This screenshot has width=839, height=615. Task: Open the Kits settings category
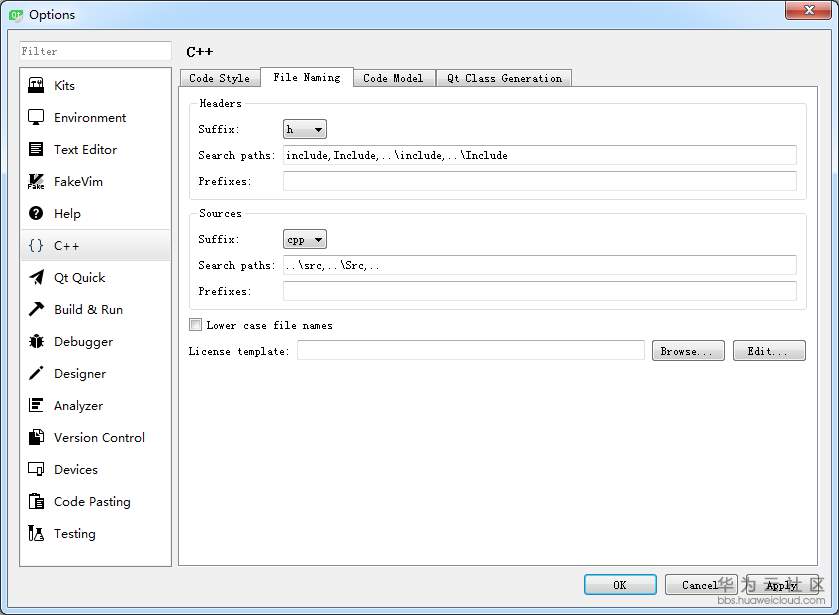[x=95, y=86]
